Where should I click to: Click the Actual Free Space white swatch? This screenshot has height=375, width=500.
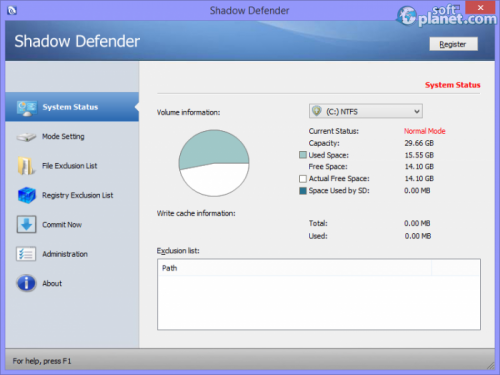[x=303, y=179]
